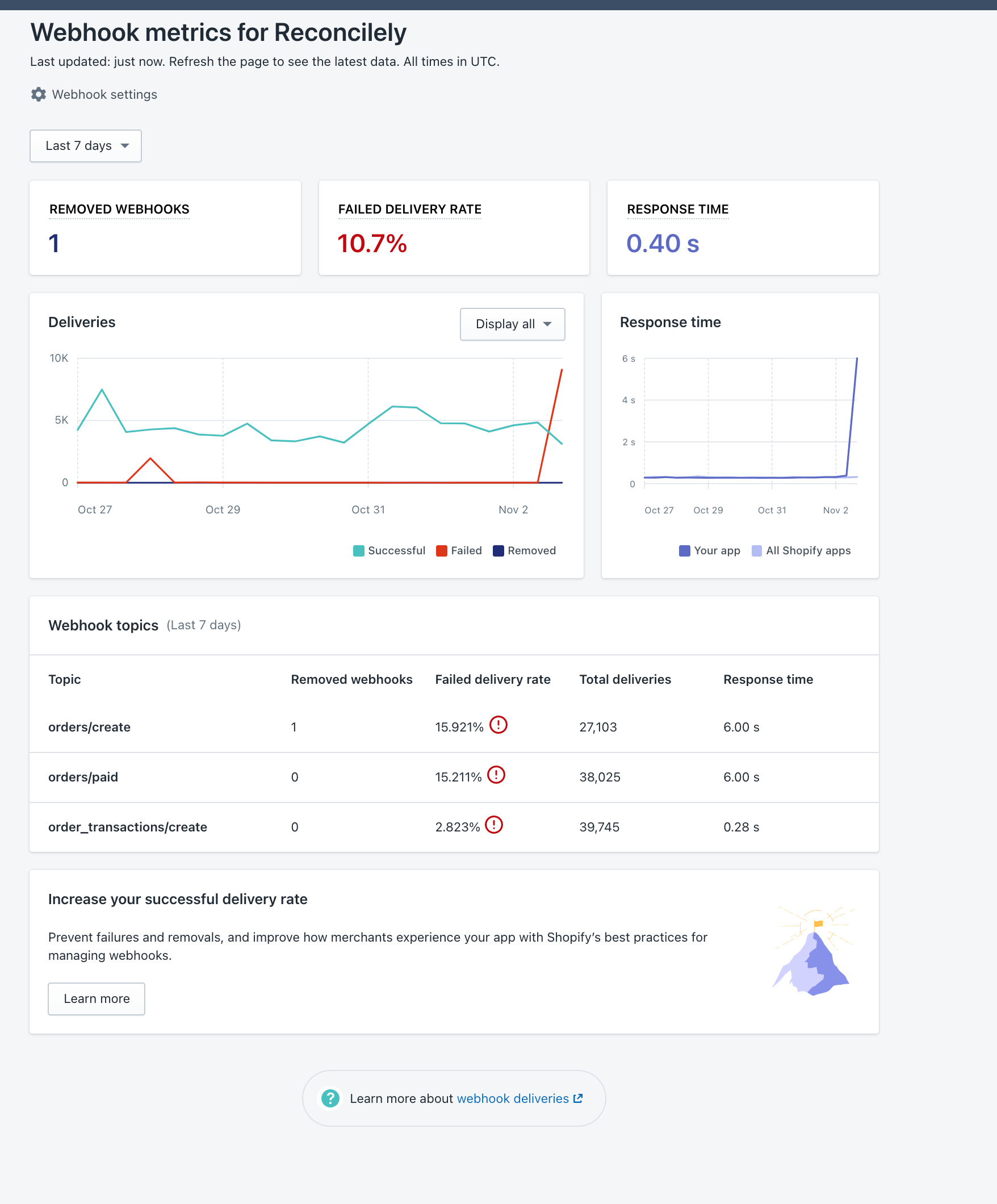Viewport: 997px width, 1204px height.
Task: Expand the Last 7 days chevron arrow
Action: [x=125, y=146]
